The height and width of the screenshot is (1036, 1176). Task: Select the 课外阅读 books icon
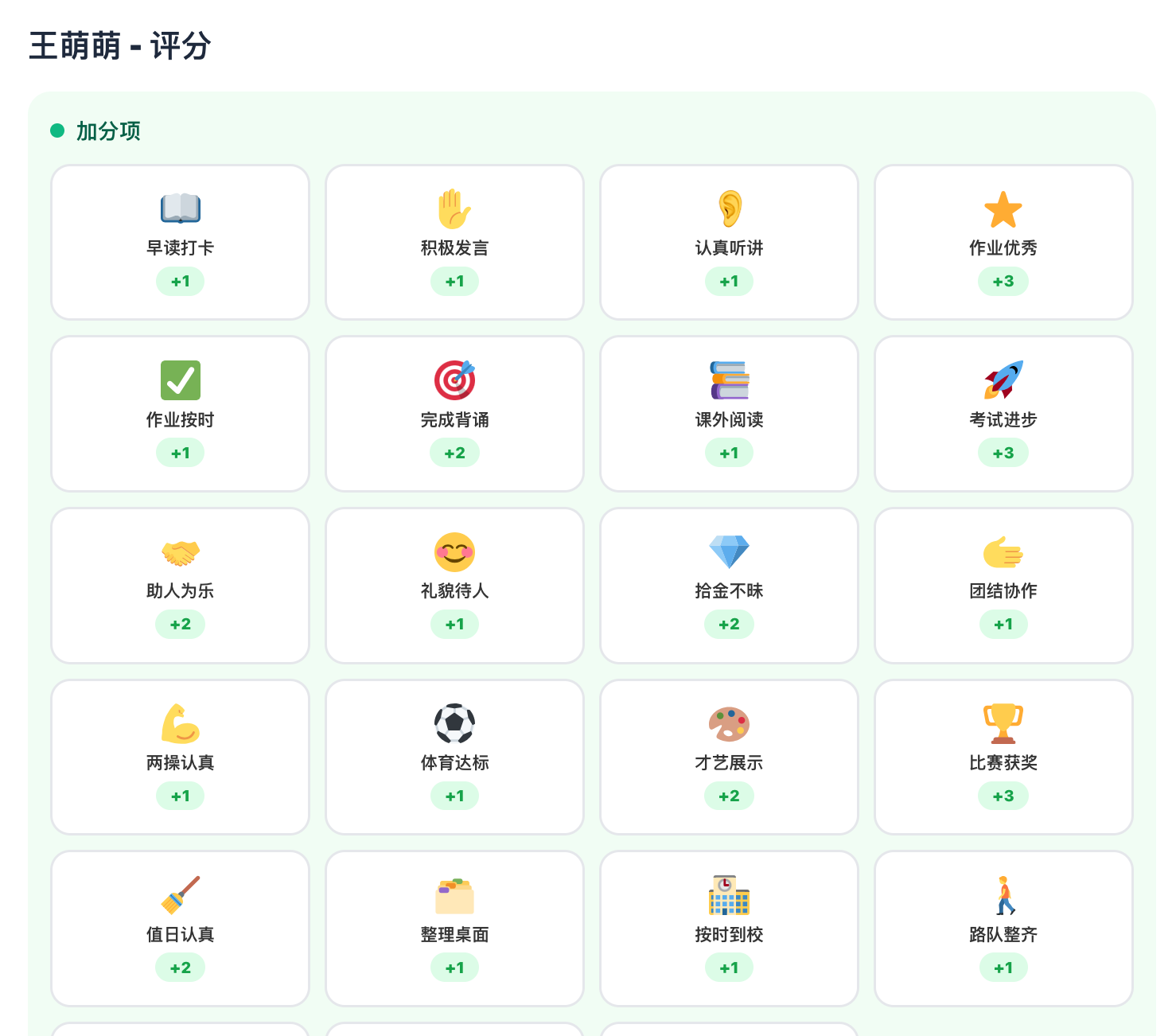[729, 380]
